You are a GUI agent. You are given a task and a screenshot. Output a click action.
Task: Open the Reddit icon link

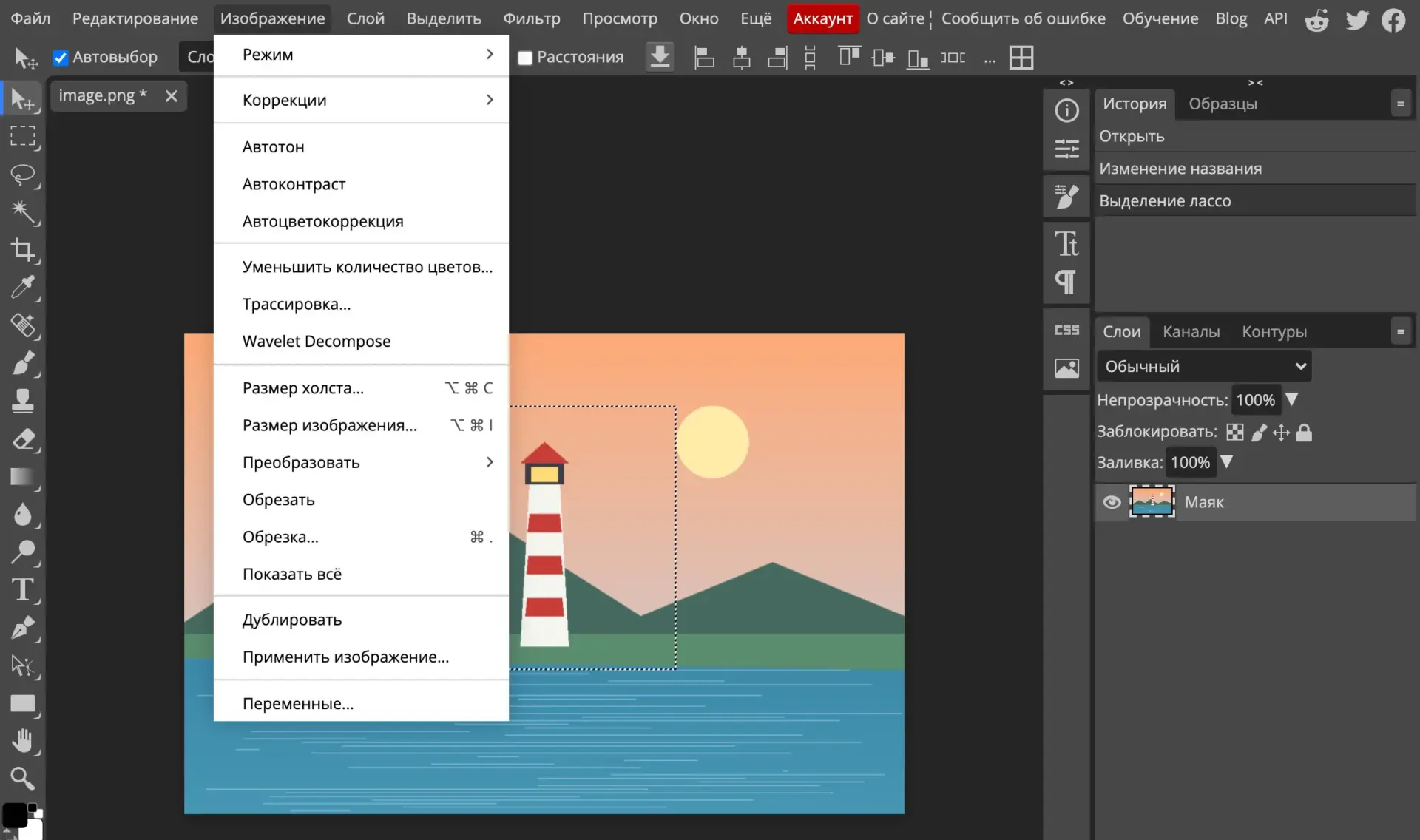1316,19
